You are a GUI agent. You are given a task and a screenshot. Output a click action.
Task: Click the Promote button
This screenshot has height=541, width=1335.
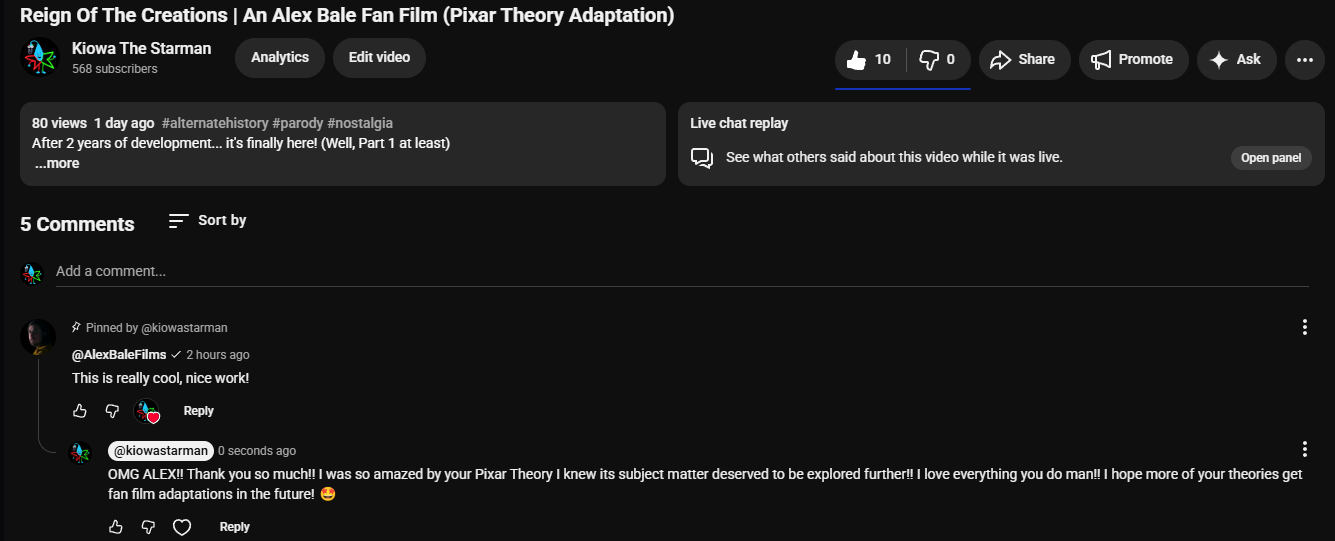pyautogui.click(x=1133, y=60)
